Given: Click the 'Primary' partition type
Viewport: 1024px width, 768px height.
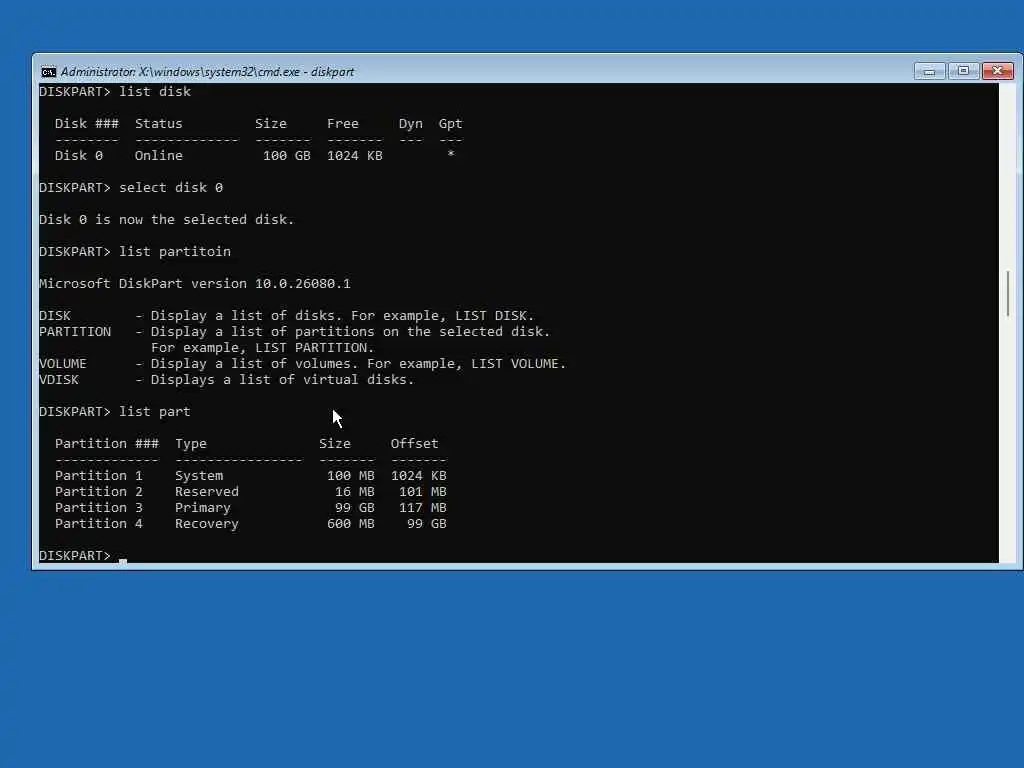Looking at the screenshot, I should 203,507.
